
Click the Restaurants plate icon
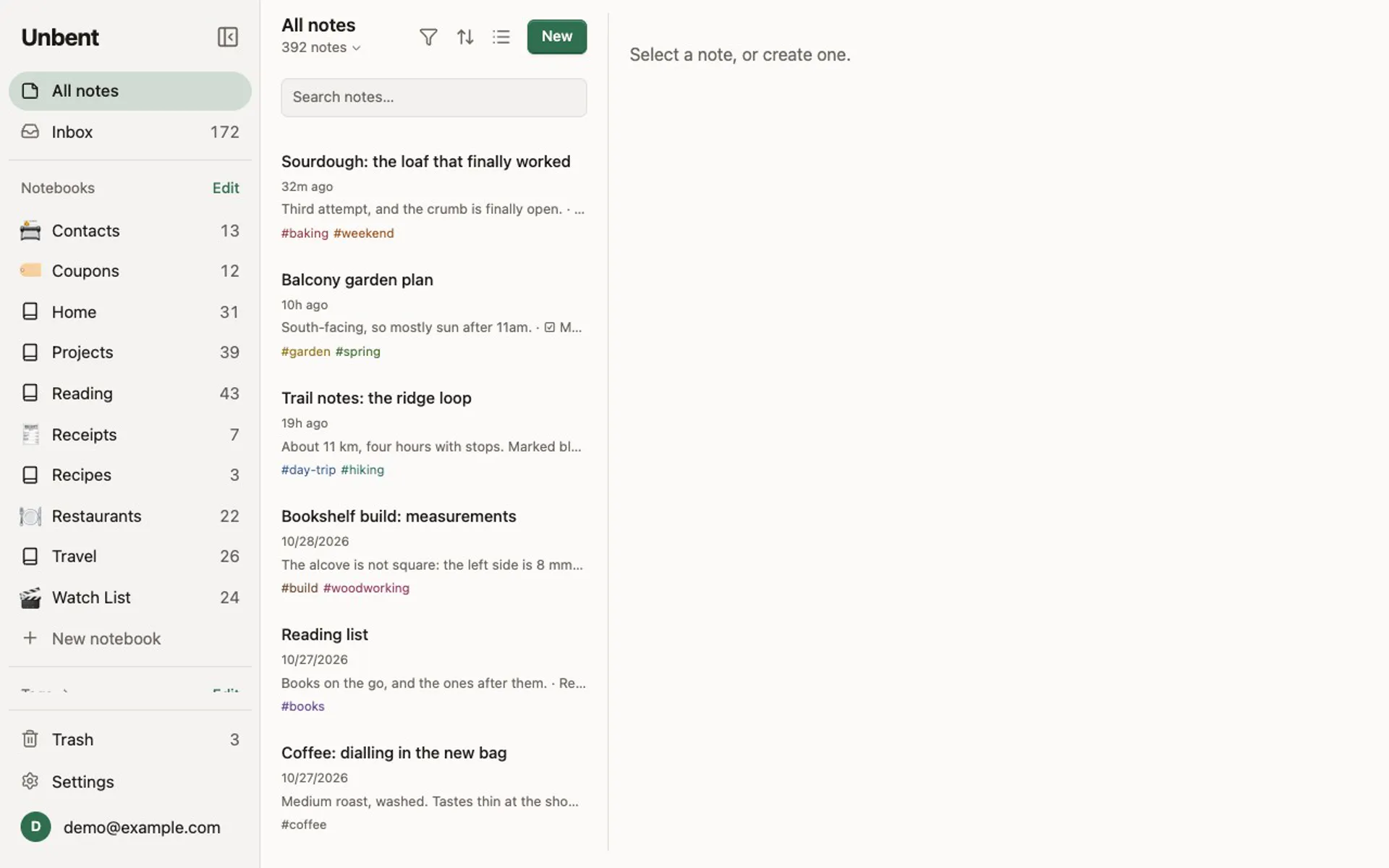point(30,516)
